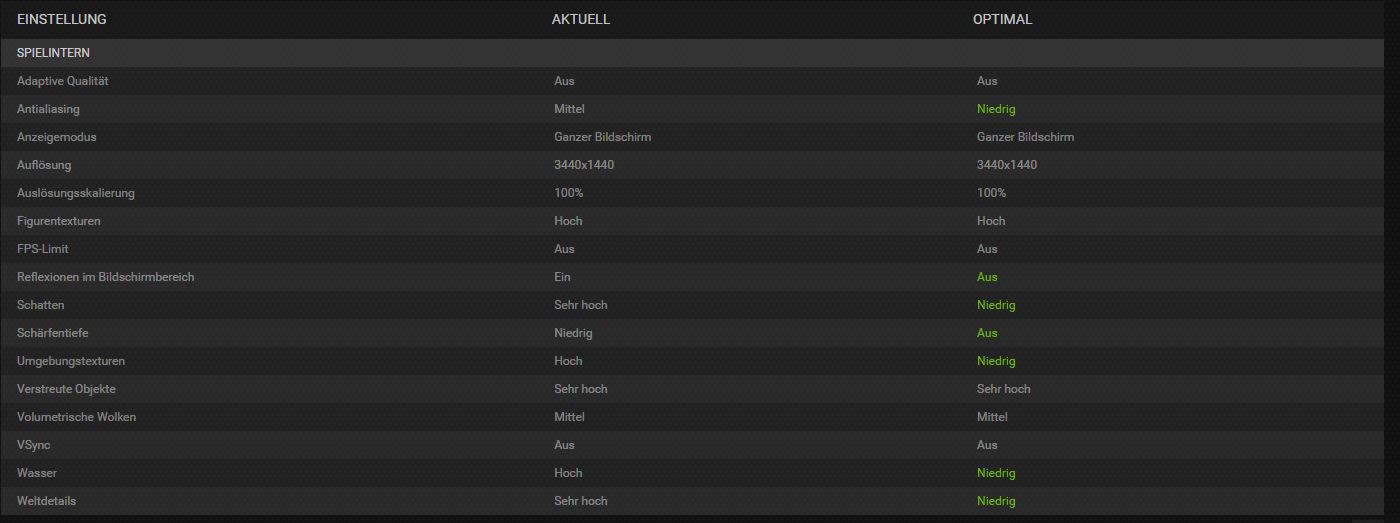Click Reflexionen im Bildschirmbereich setting
The height and width of the screenshot is (523, 1400).
[106, 277]
